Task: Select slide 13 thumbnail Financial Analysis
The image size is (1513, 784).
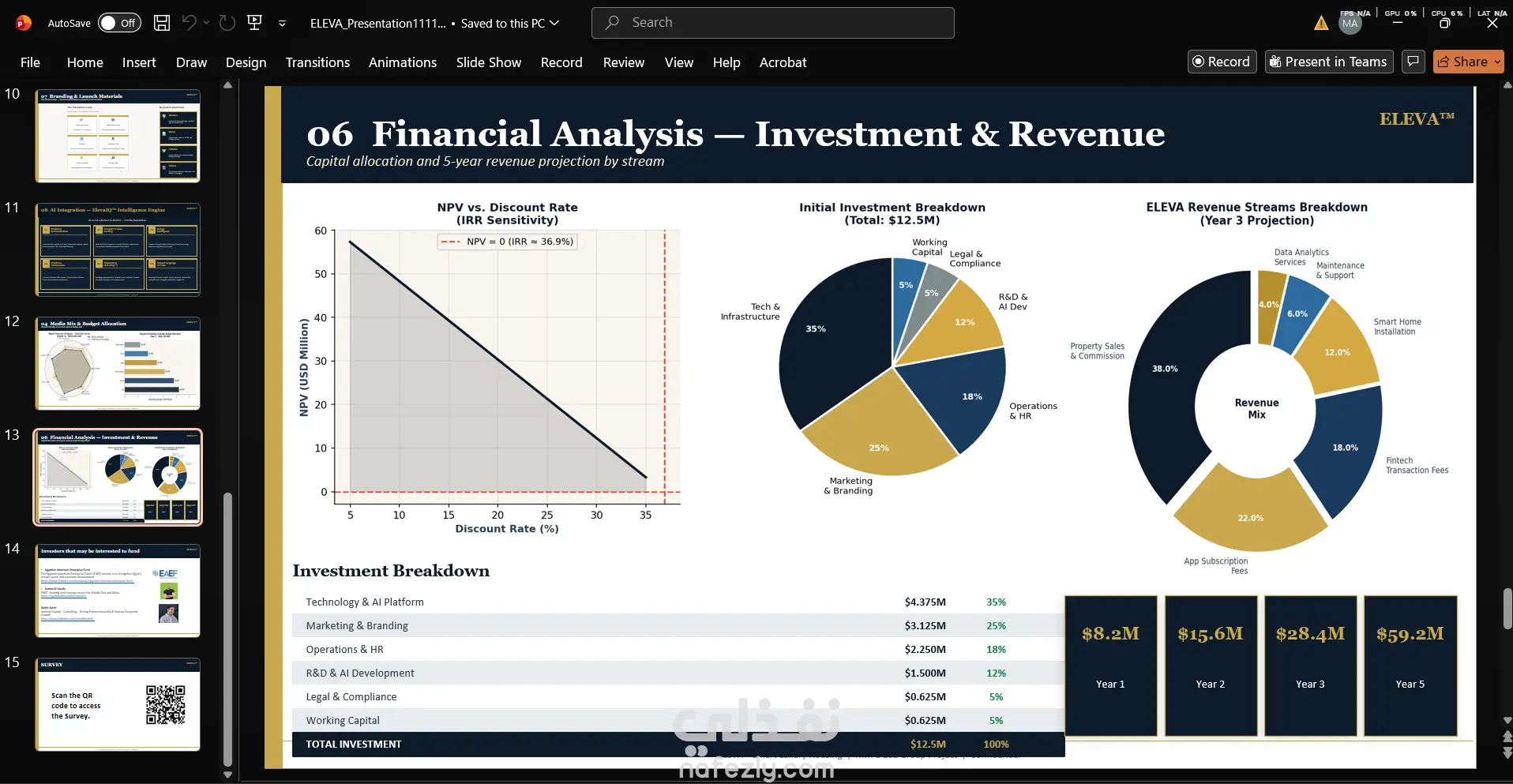Action: coord(118,477)
